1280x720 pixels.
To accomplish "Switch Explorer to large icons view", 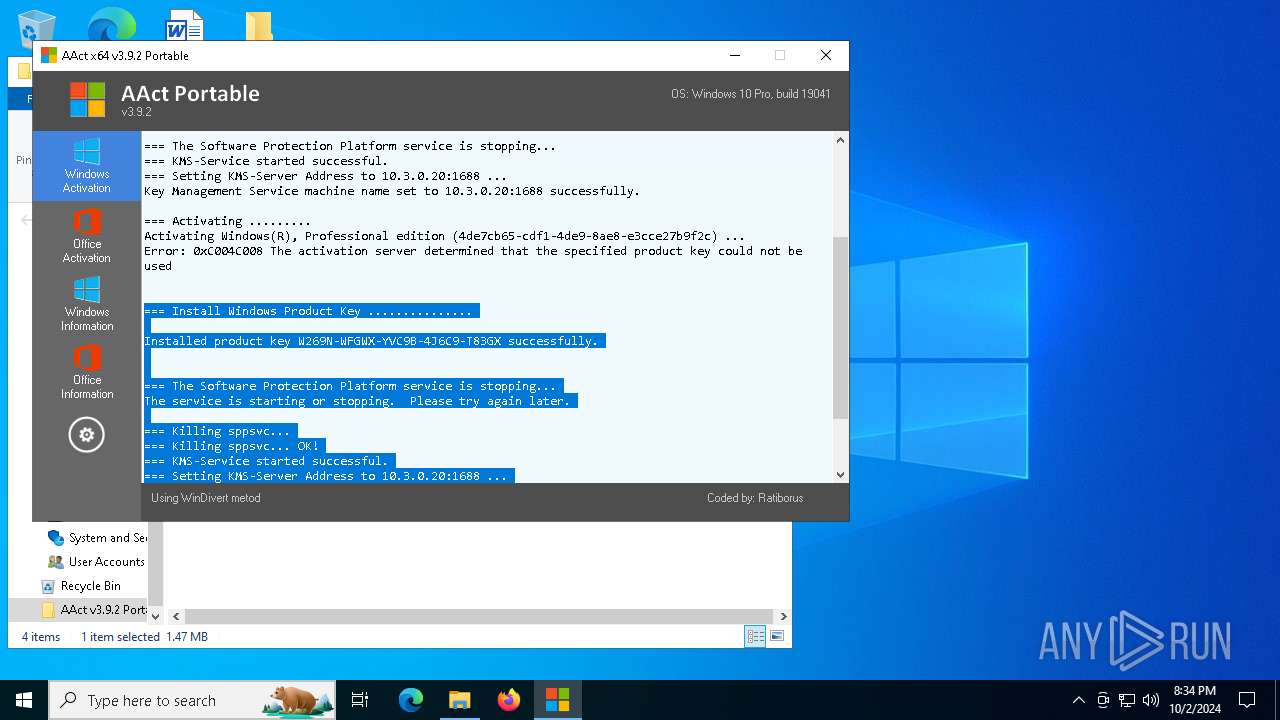I will 777,636.
